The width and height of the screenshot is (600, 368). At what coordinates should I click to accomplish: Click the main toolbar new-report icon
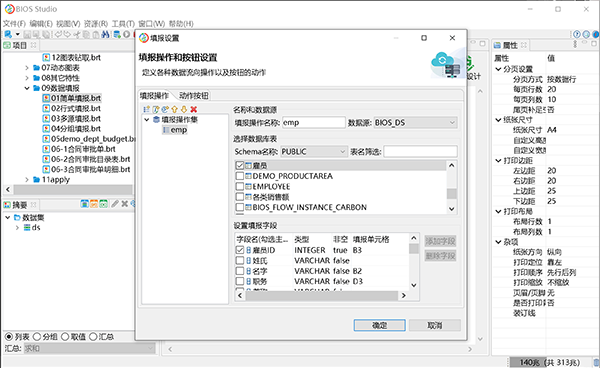8,34
